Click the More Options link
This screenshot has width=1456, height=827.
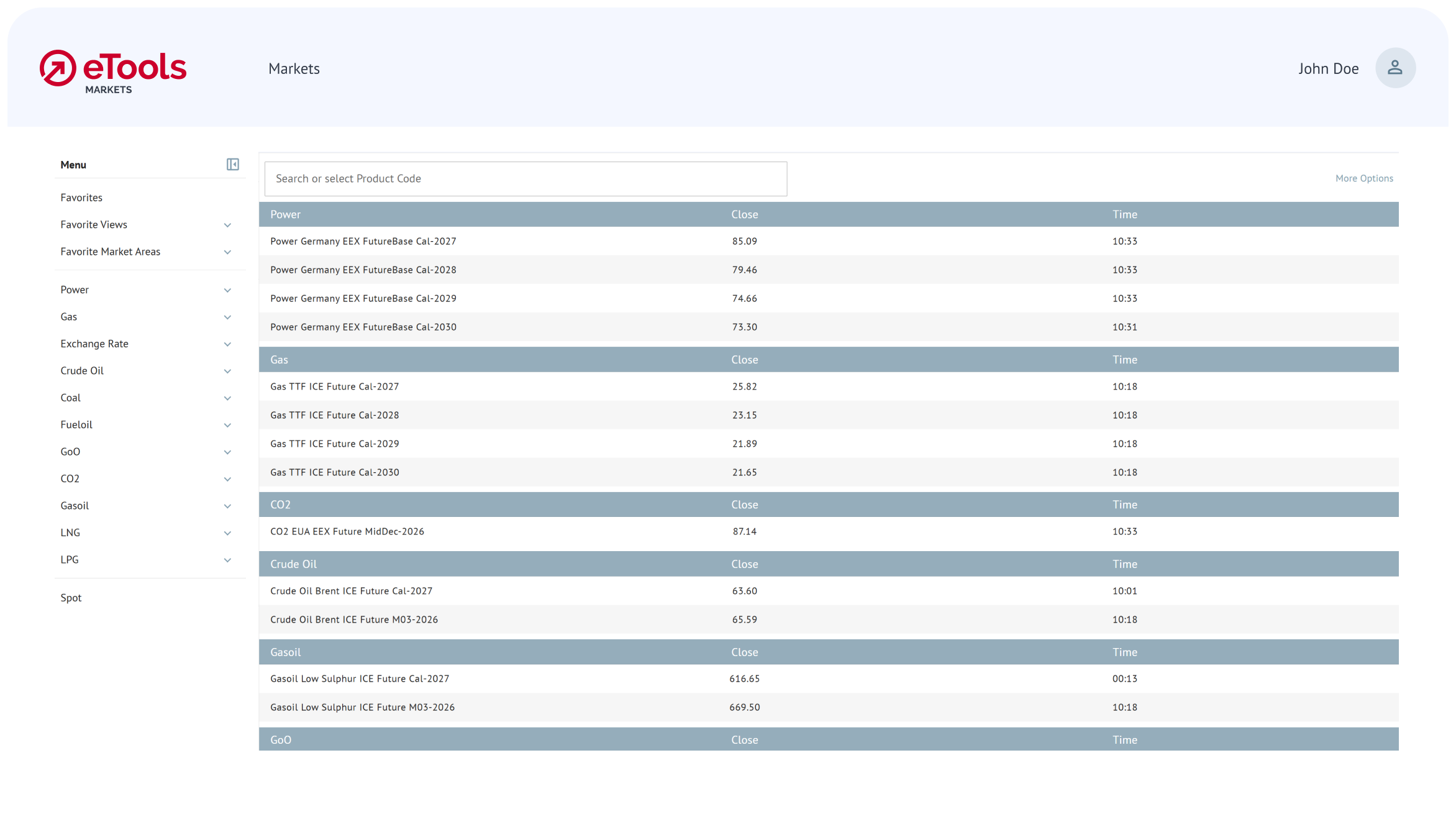(1364, 178)
